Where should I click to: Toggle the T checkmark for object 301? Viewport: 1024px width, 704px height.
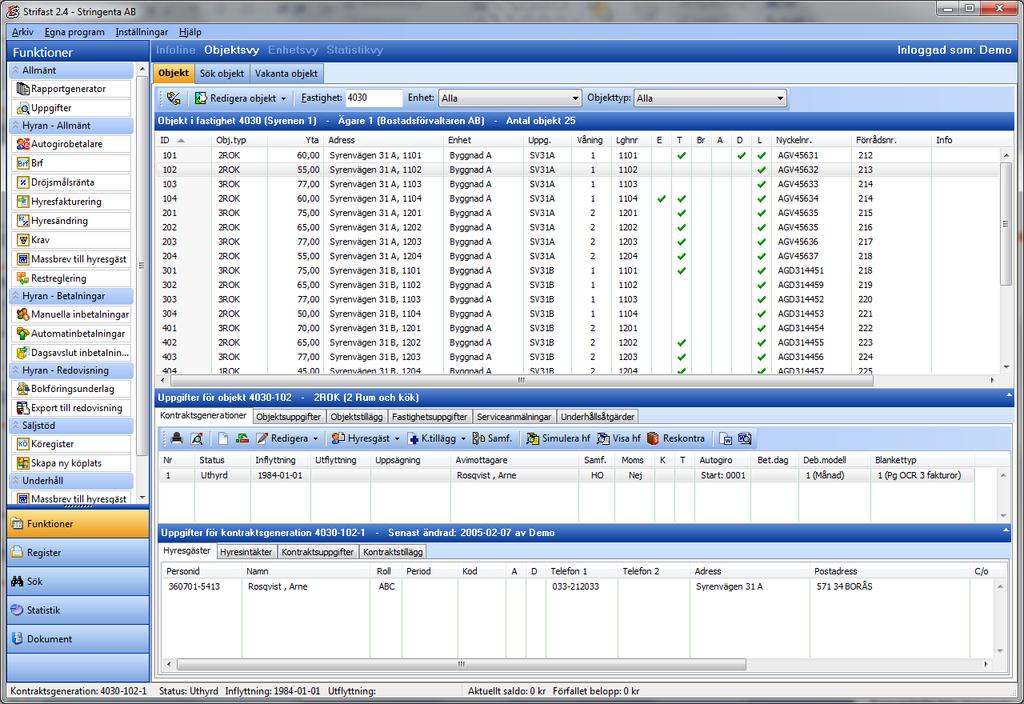tap(681, 270)
